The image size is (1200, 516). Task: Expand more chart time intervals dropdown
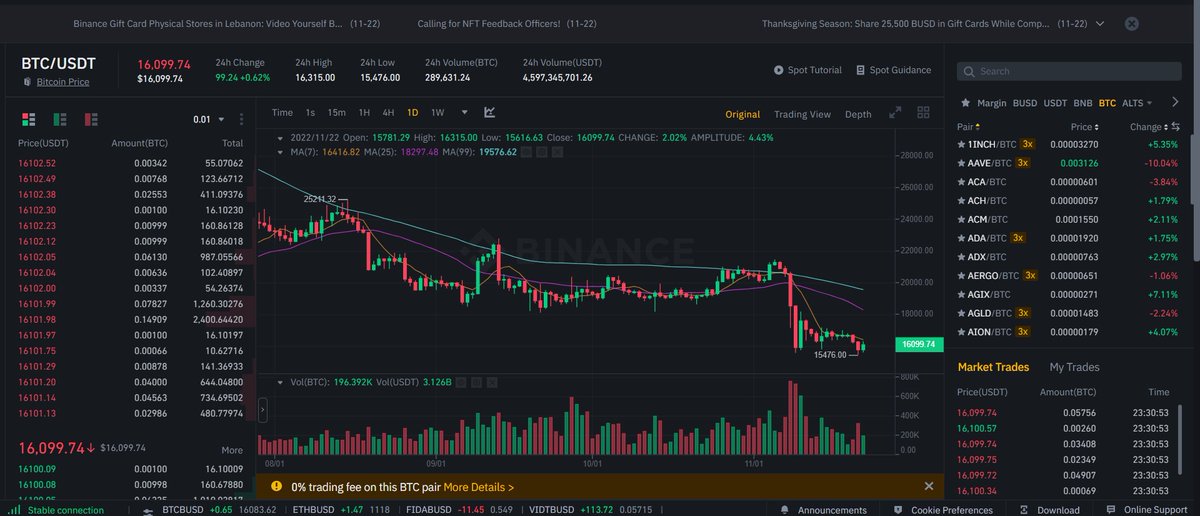click(x=464, y=113)
